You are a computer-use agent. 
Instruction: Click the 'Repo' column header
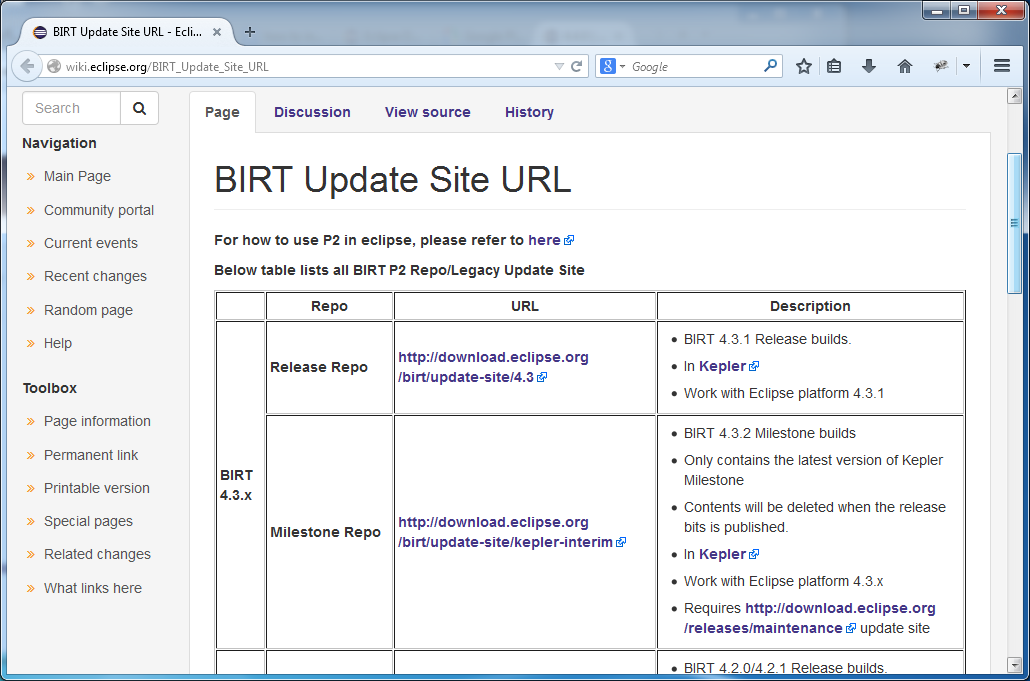[329, 306]
